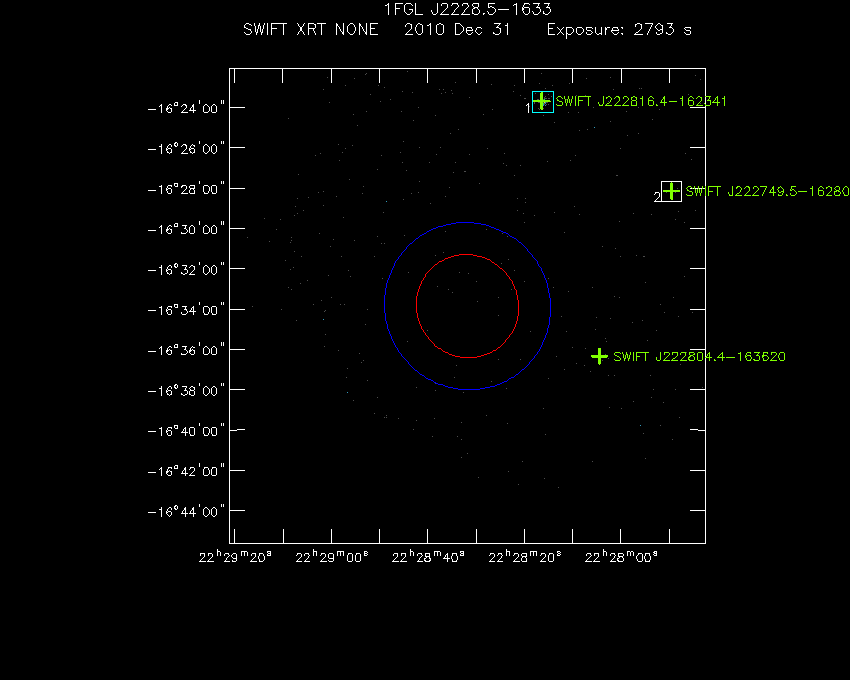This screenshot has height=680, width=850.
Task: Click the source 2 cross marker in the white box
Action: (x=671, y=191)
